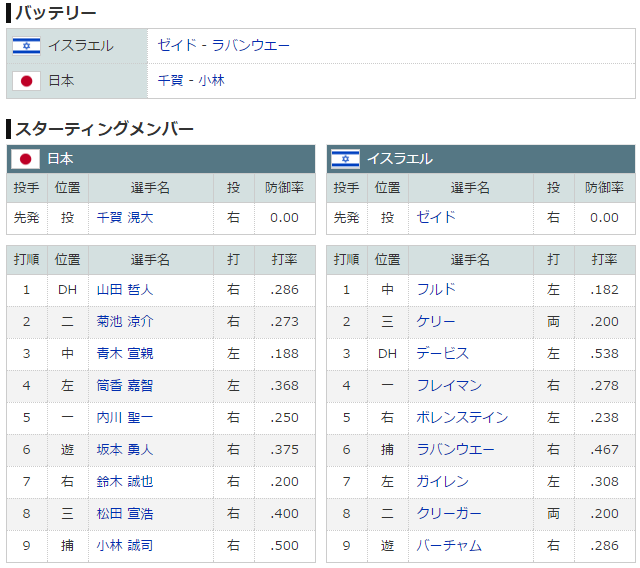Click batting average .467 in ラバンウエー row
The height and width of the screenshot is (568, 640).
[x=604, y=450]
